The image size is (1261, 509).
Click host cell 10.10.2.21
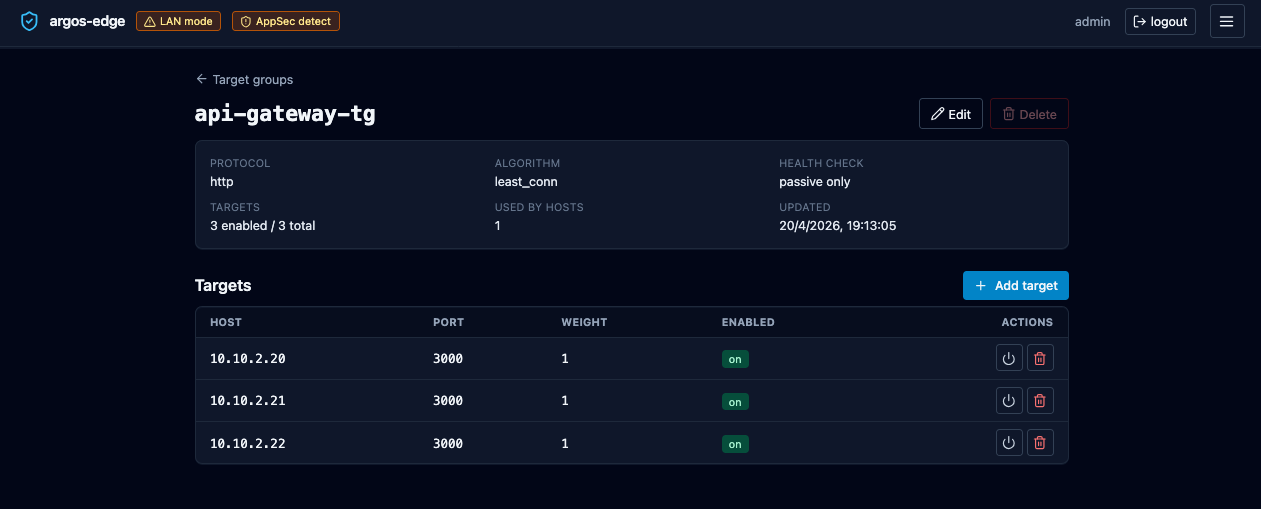coord(248,400)
